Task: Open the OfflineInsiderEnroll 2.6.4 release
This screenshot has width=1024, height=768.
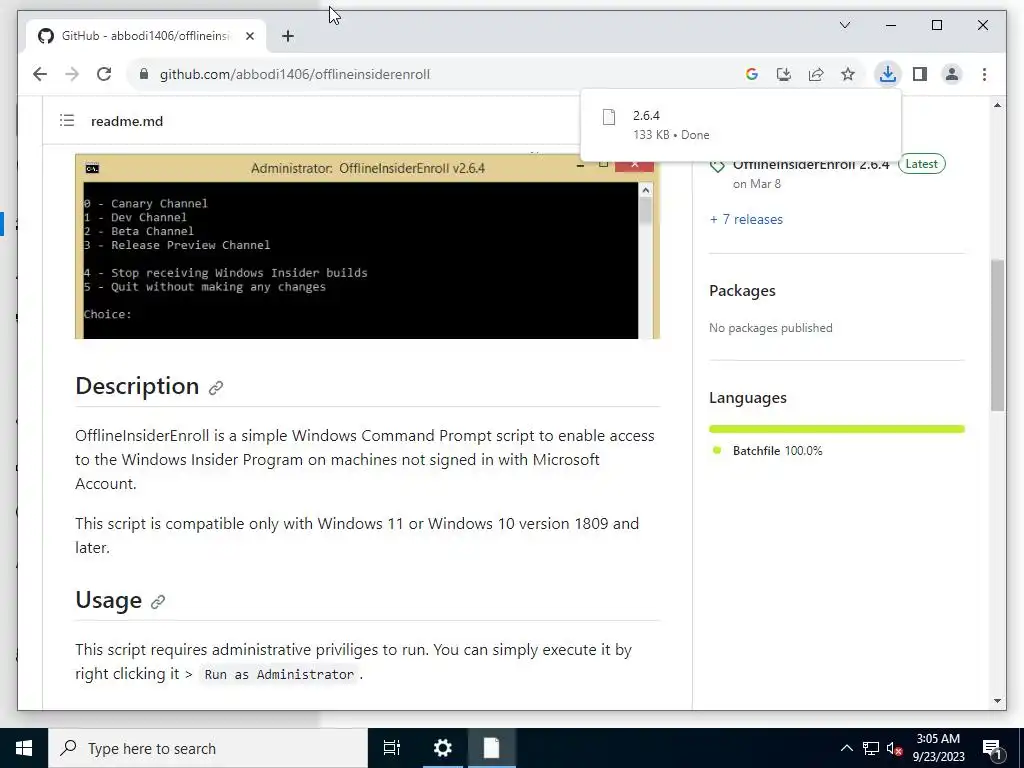Action: coord(810,165)
